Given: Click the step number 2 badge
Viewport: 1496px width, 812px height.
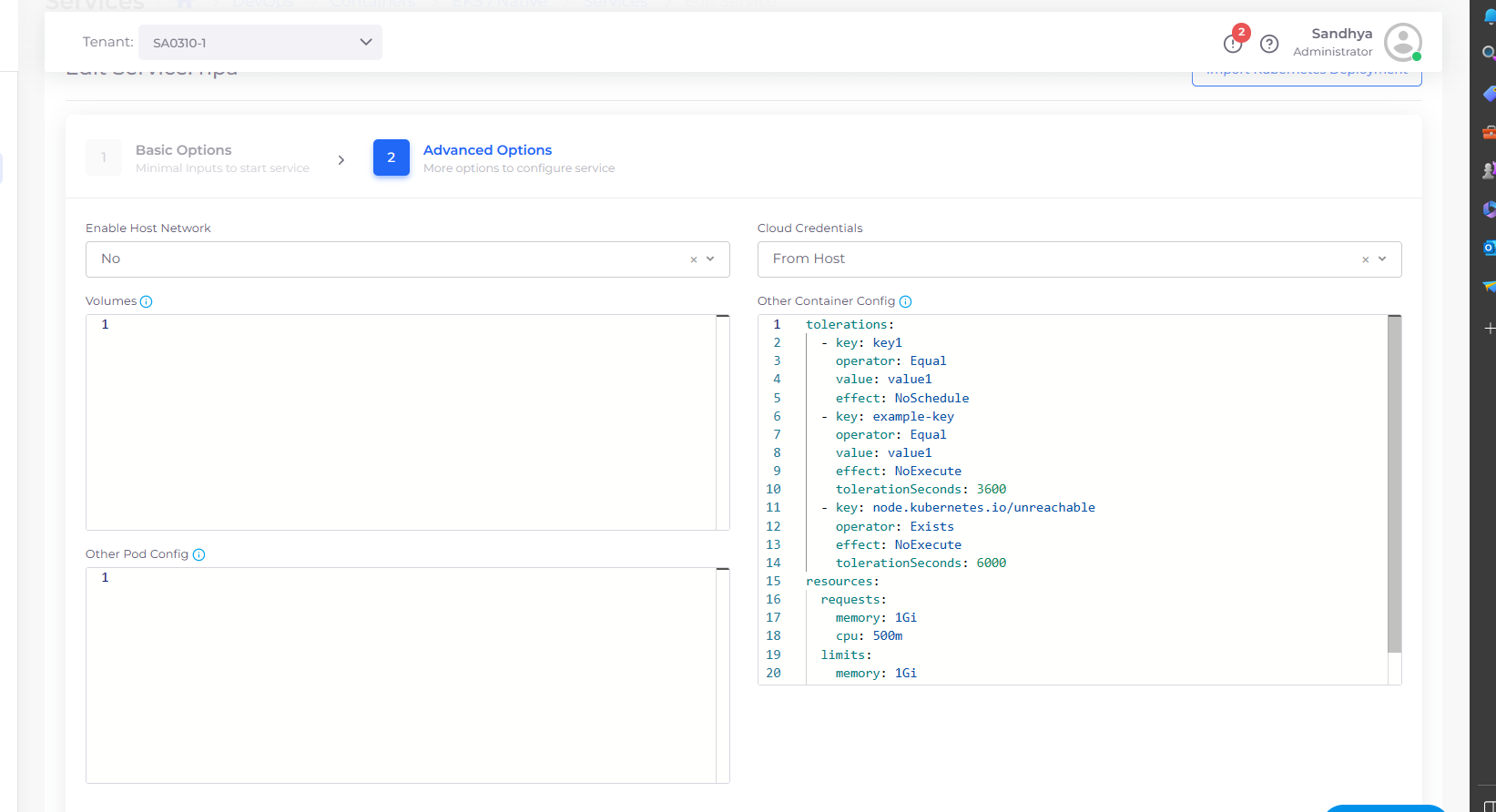Looking at the screenshot, I should click(x=392, y=157).
